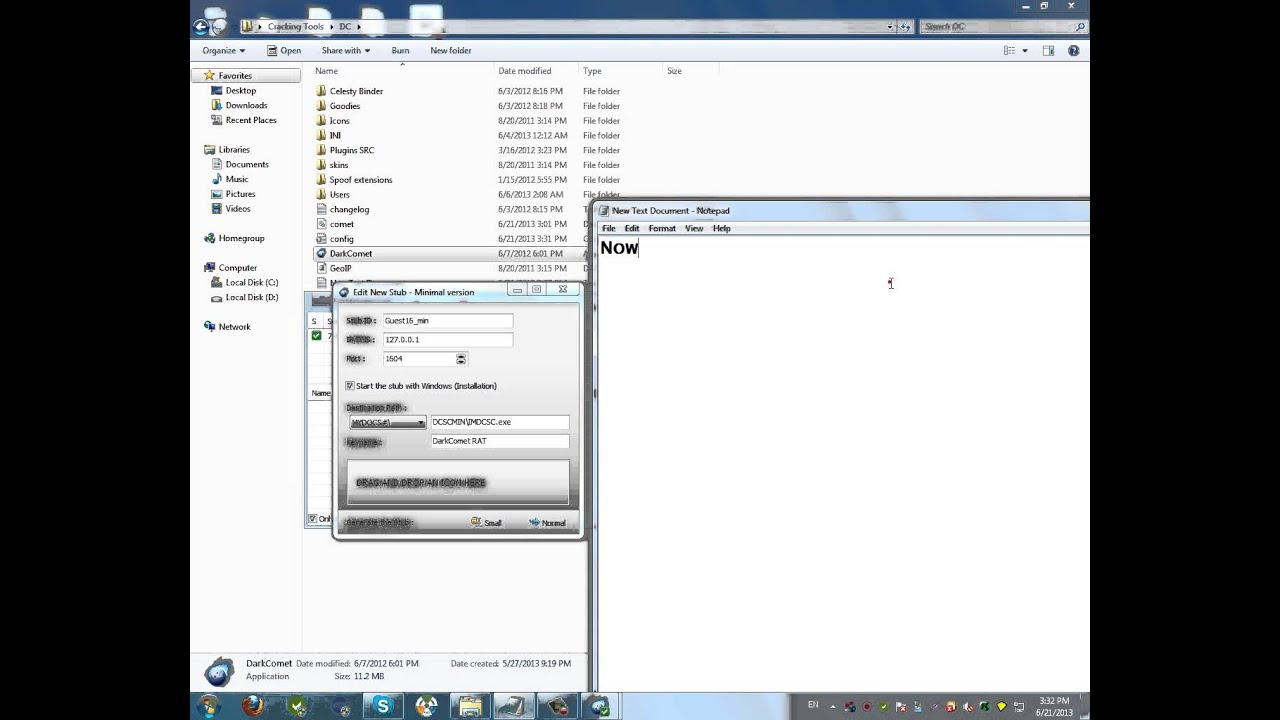This screenshot has width=1280, height=720.
Task: Toggle the green checked row in DarkComet list
Action: pyautogui.click(x=317, y=336)
